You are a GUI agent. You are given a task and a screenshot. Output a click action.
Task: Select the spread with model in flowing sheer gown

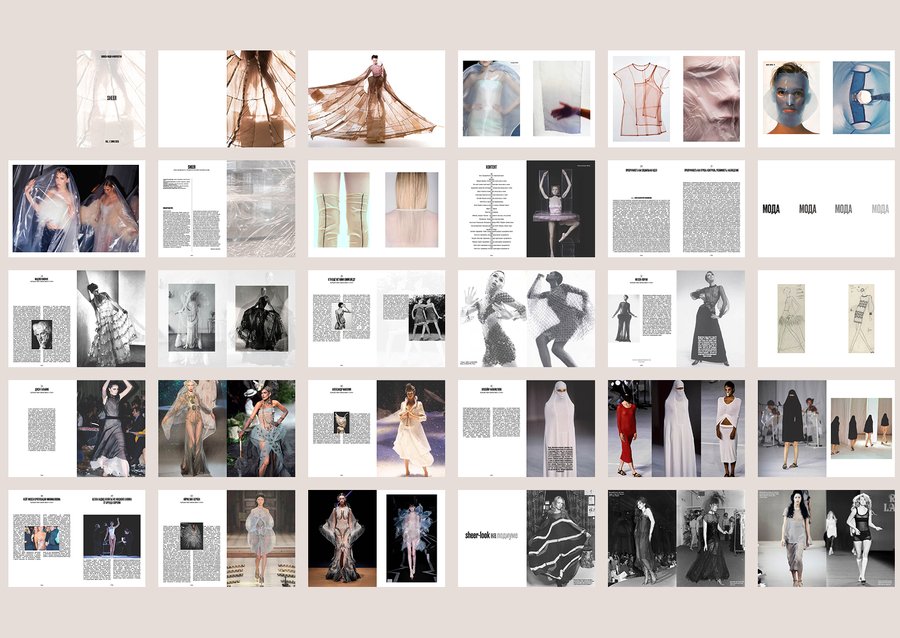click(x=376, y=99)
